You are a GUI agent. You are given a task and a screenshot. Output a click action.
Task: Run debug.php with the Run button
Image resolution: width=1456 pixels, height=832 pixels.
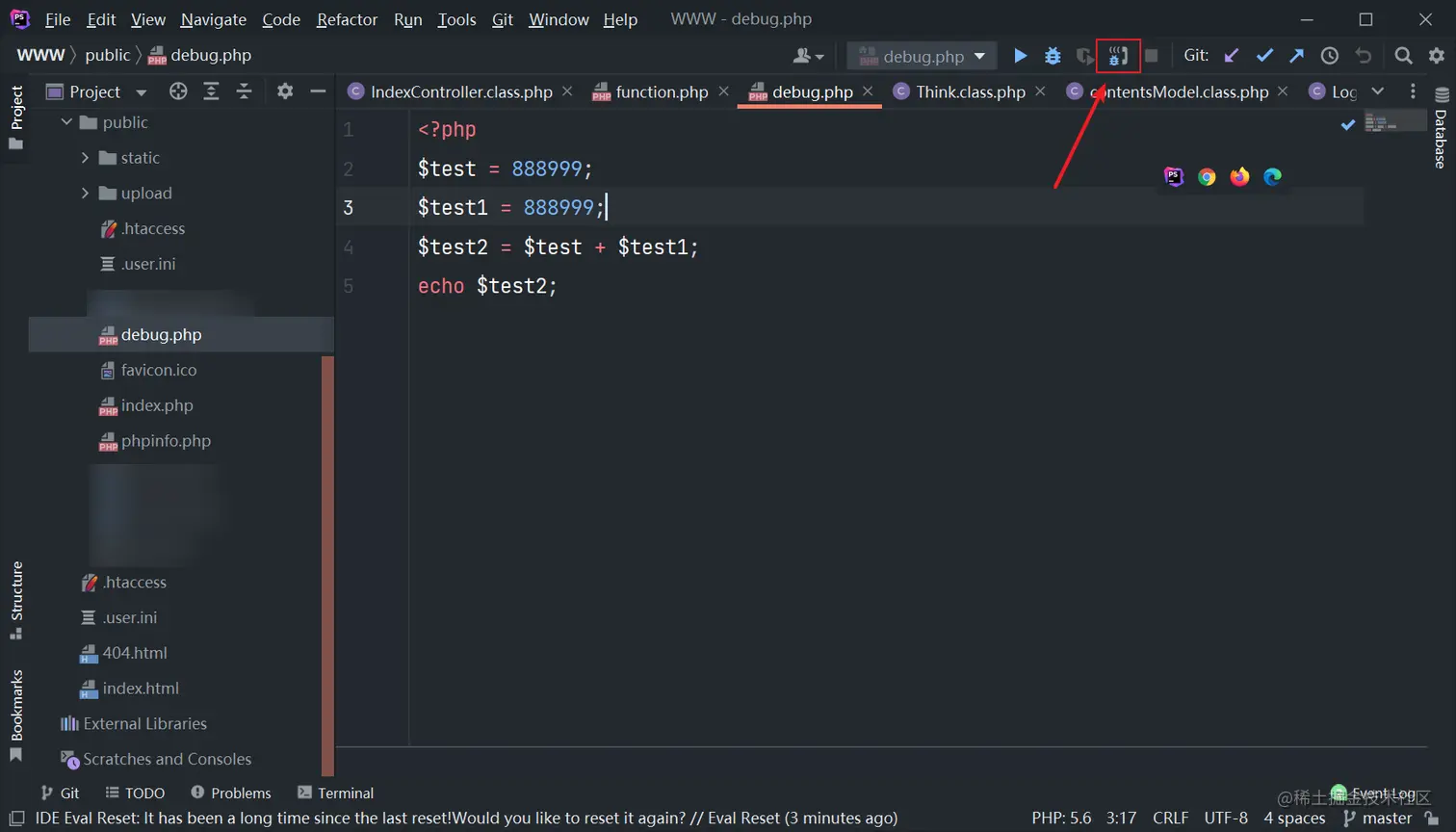point(1020,56)
